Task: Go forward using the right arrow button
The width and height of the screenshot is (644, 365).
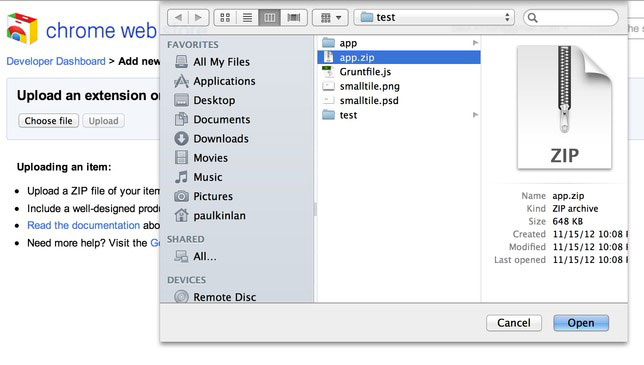Action: 199,18
